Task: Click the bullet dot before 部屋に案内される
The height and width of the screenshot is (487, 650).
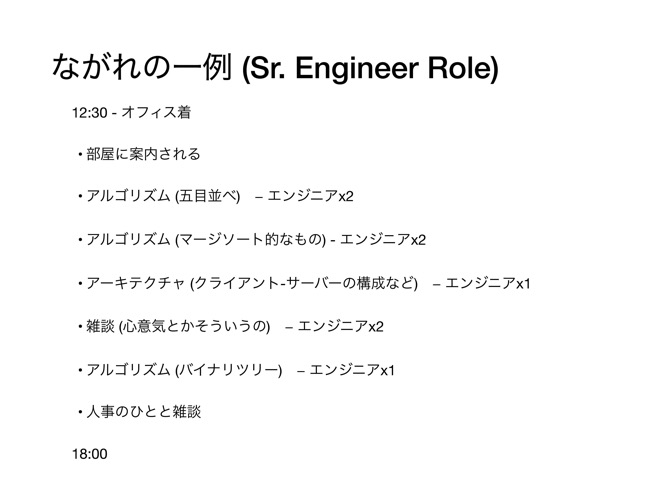Action: point(79,154)
